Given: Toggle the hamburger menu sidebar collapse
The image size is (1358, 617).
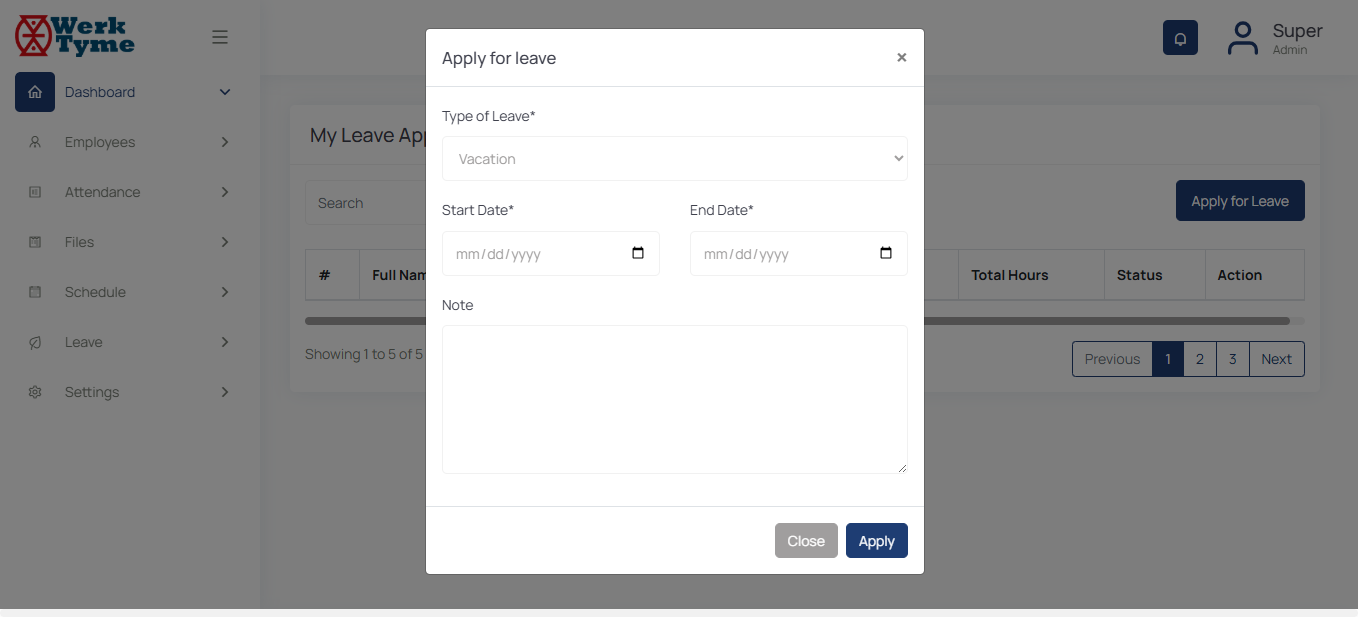Looking at the screenshot, I should (x=220, y=38).
